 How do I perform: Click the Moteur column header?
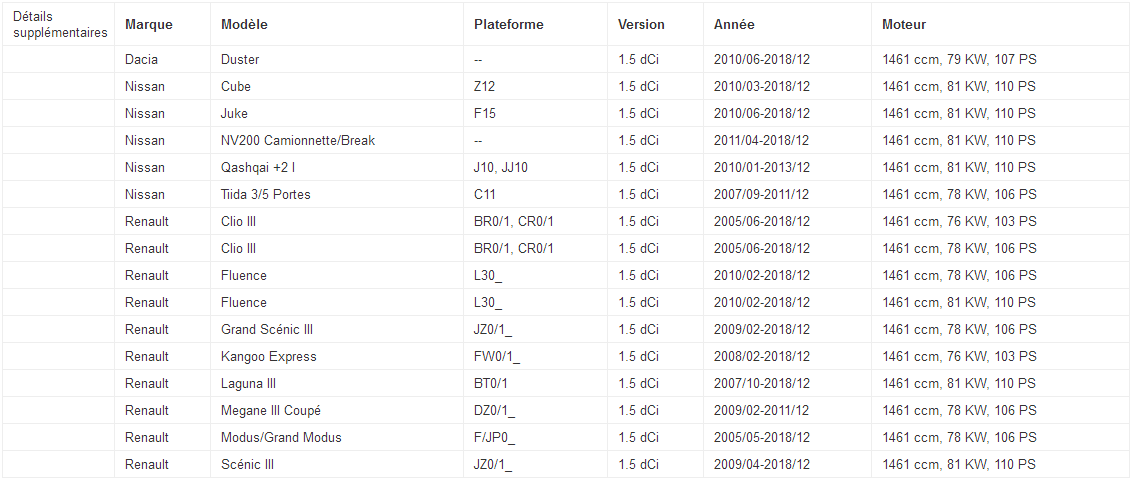[904, 25]
